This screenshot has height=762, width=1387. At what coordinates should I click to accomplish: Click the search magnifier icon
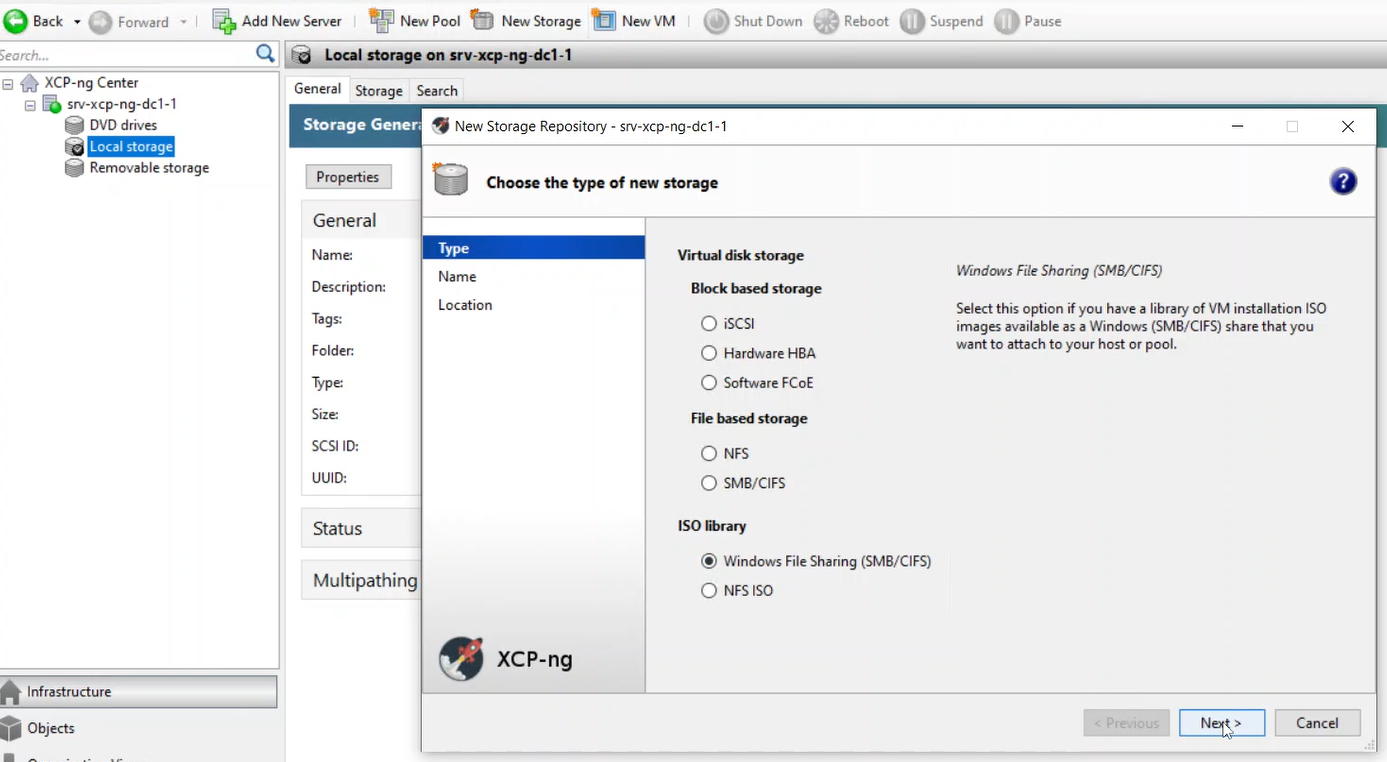pyautogui.click(x=265, y=54)
